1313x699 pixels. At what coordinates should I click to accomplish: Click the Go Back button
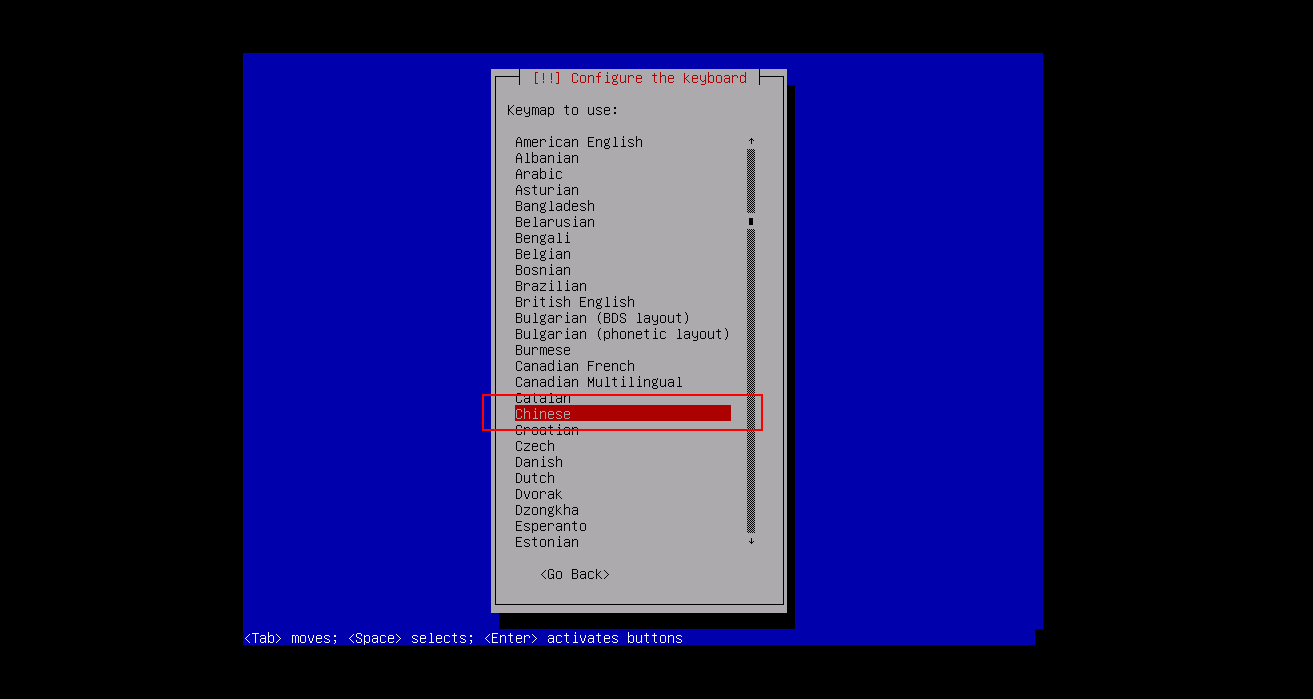(x=575, y=574)
